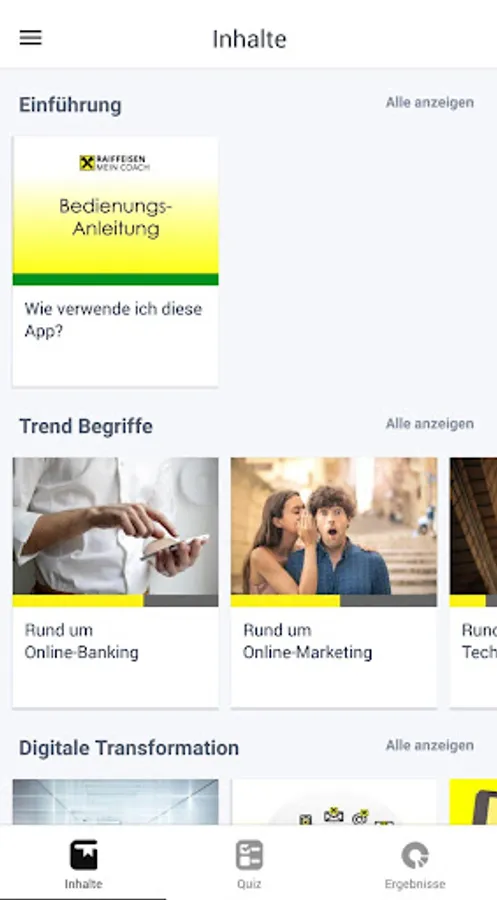This screenshot has width=497, height=900.
Task: Open the partially visible third Trend card
Action: (473, 582)
